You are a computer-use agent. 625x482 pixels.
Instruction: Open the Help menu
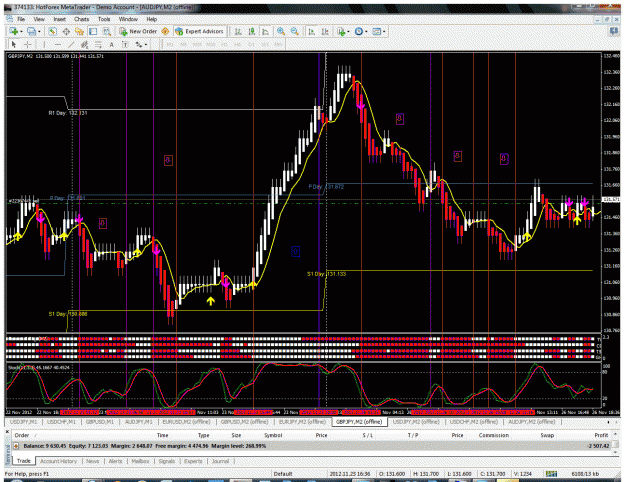(151, 19)
